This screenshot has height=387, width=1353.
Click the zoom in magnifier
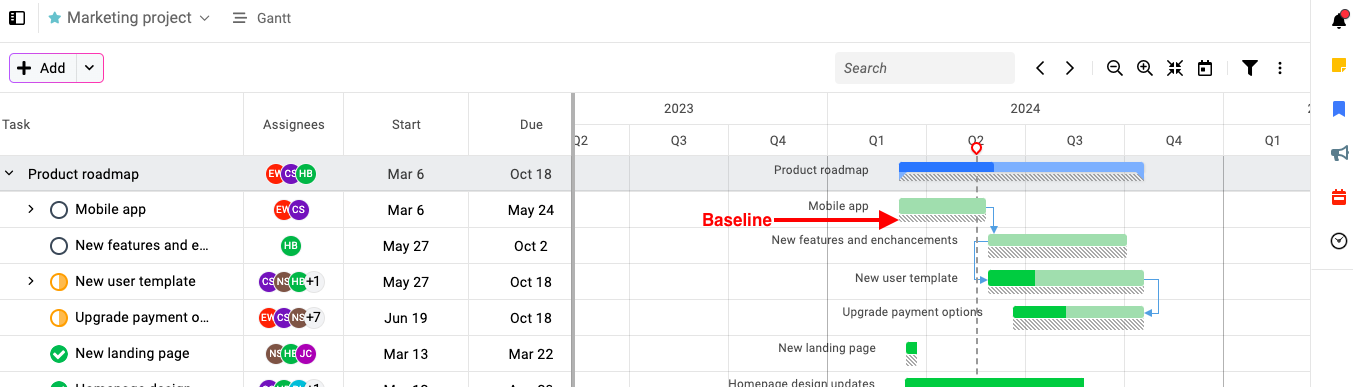(x=1145, y=68)
